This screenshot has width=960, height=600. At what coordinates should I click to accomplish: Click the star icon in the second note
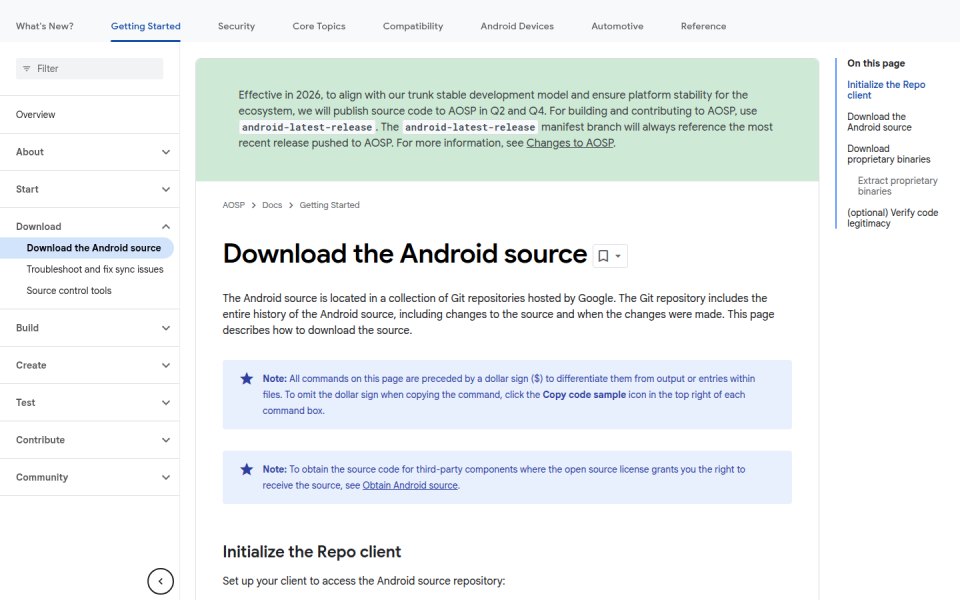click(x=247, y=469)
